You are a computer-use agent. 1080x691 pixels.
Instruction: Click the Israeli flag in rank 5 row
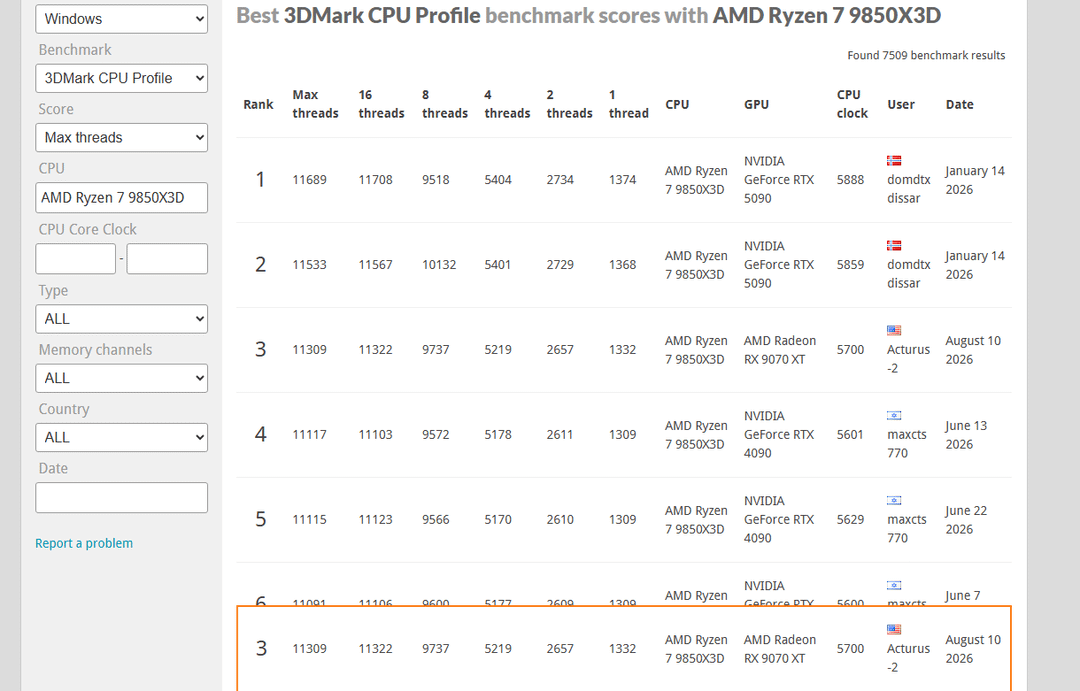click(x=894, y=500)
